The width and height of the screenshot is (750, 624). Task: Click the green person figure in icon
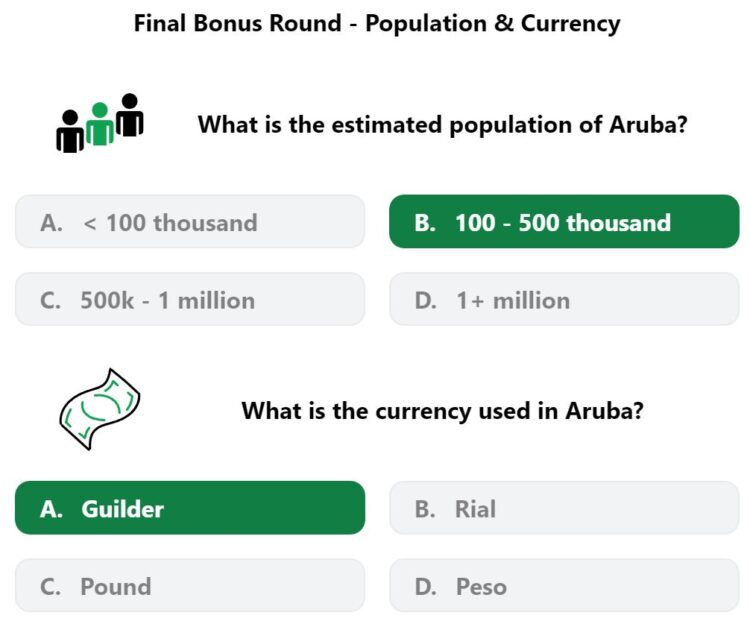click(99, 124)
